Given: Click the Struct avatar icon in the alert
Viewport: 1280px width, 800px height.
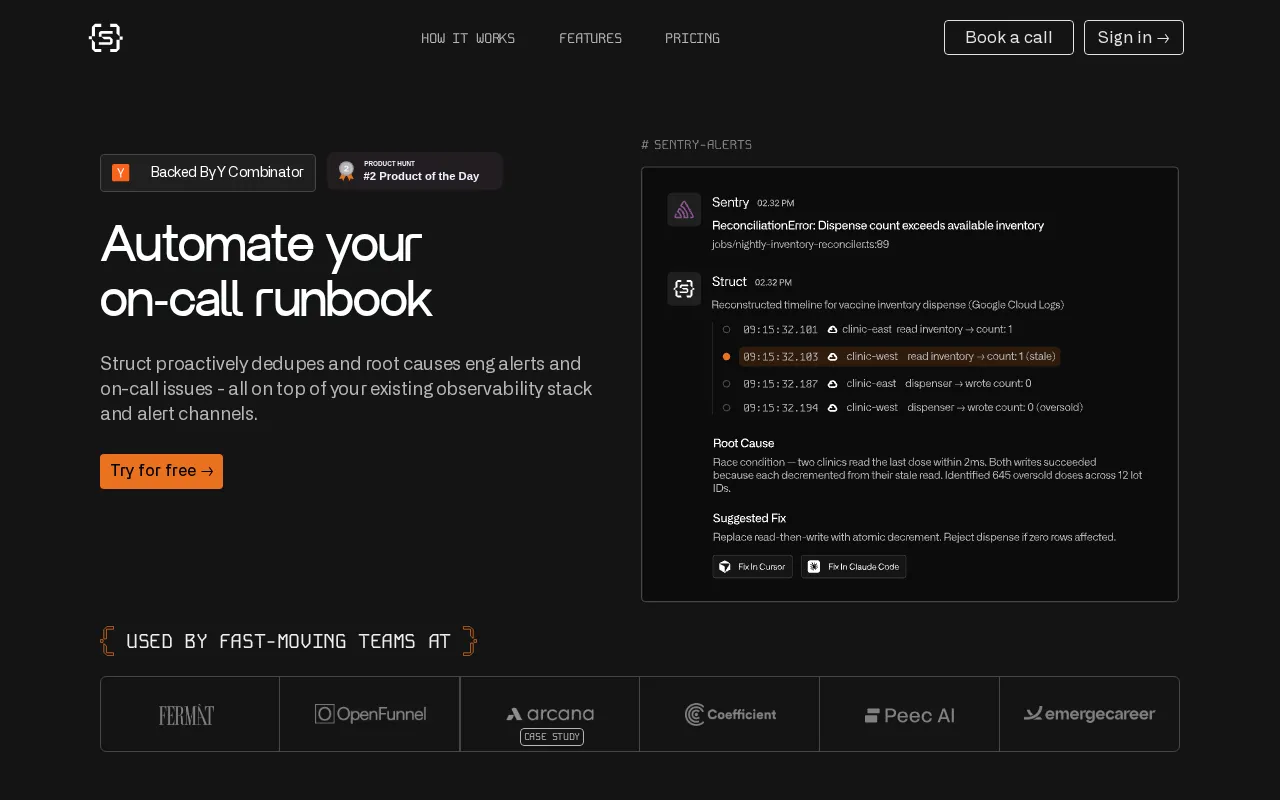Looking at the screenshot, I should coord(684,289).
